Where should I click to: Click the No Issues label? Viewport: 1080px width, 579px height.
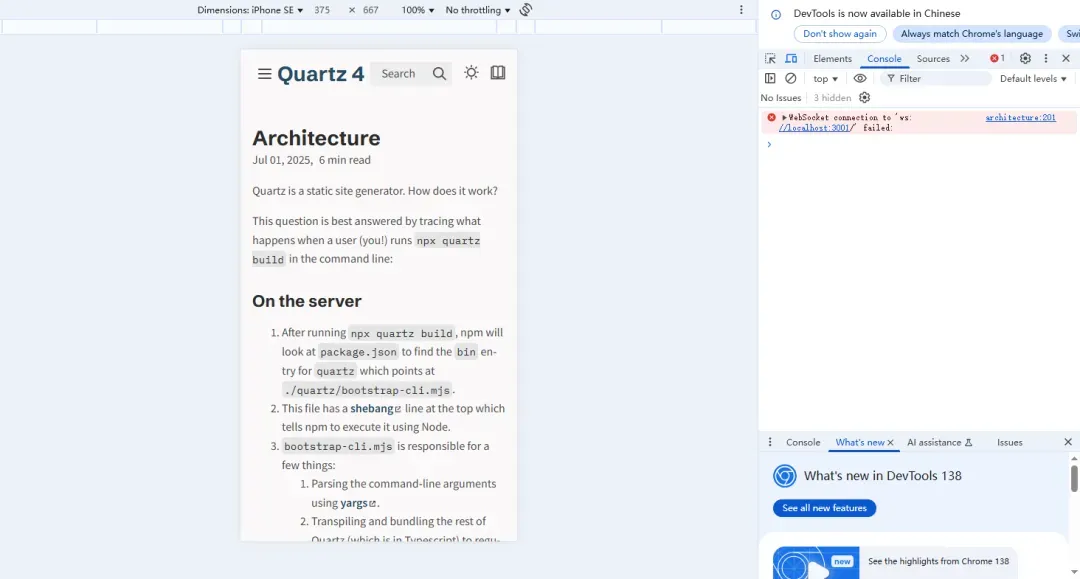[x=780, y=98]
